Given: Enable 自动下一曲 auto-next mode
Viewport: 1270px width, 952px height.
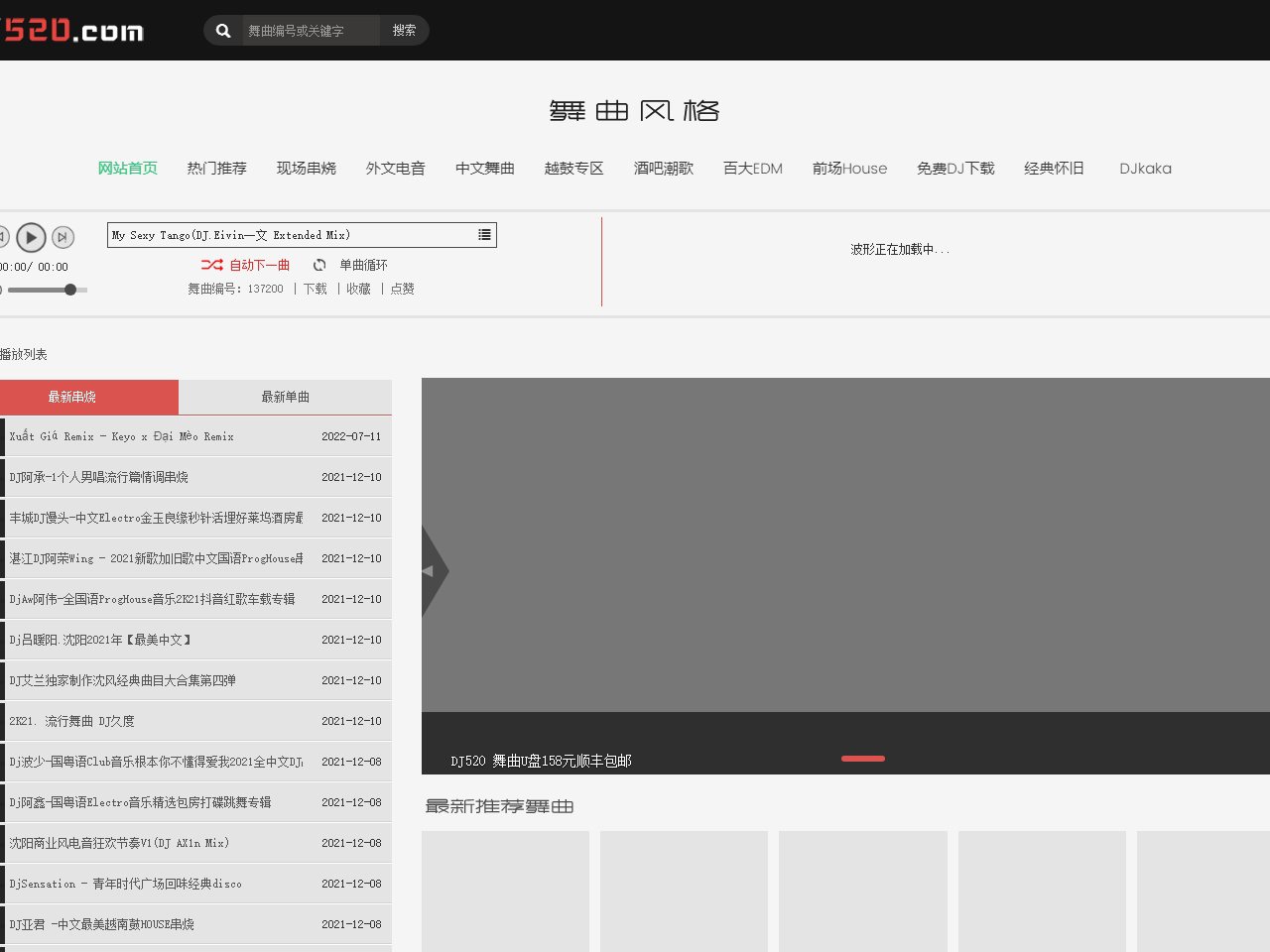Looking at the screenshot, I should pyautogui.click(x=246, y=265).
